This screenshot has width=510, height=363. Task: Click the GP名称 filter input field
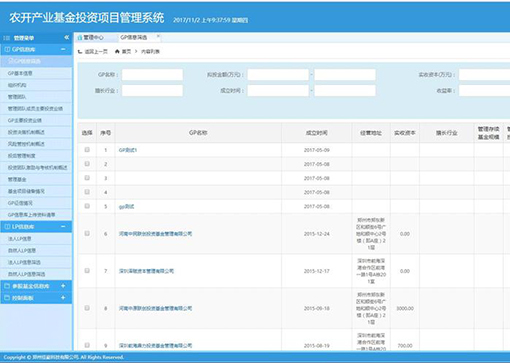point(152,75)
